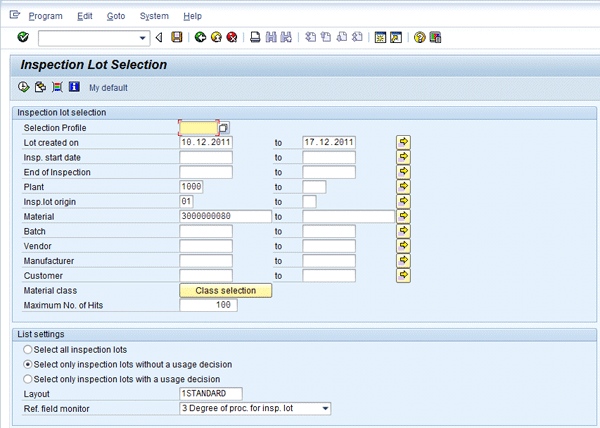Image resolution: width=600 pixels, height=428 pixels.
Task: Click Material field containing 3000000080
Action: click(225, 216)
